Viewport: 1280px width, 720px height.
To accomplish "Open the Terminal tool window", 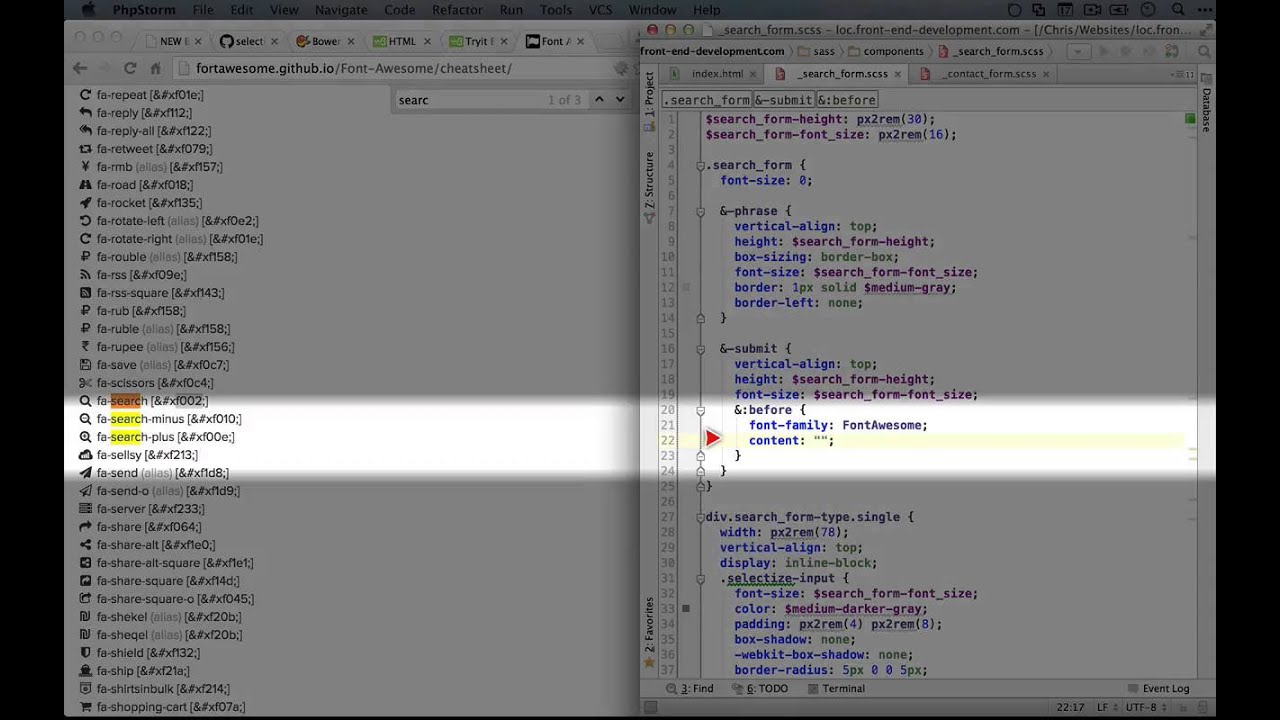I will (837, 689).
